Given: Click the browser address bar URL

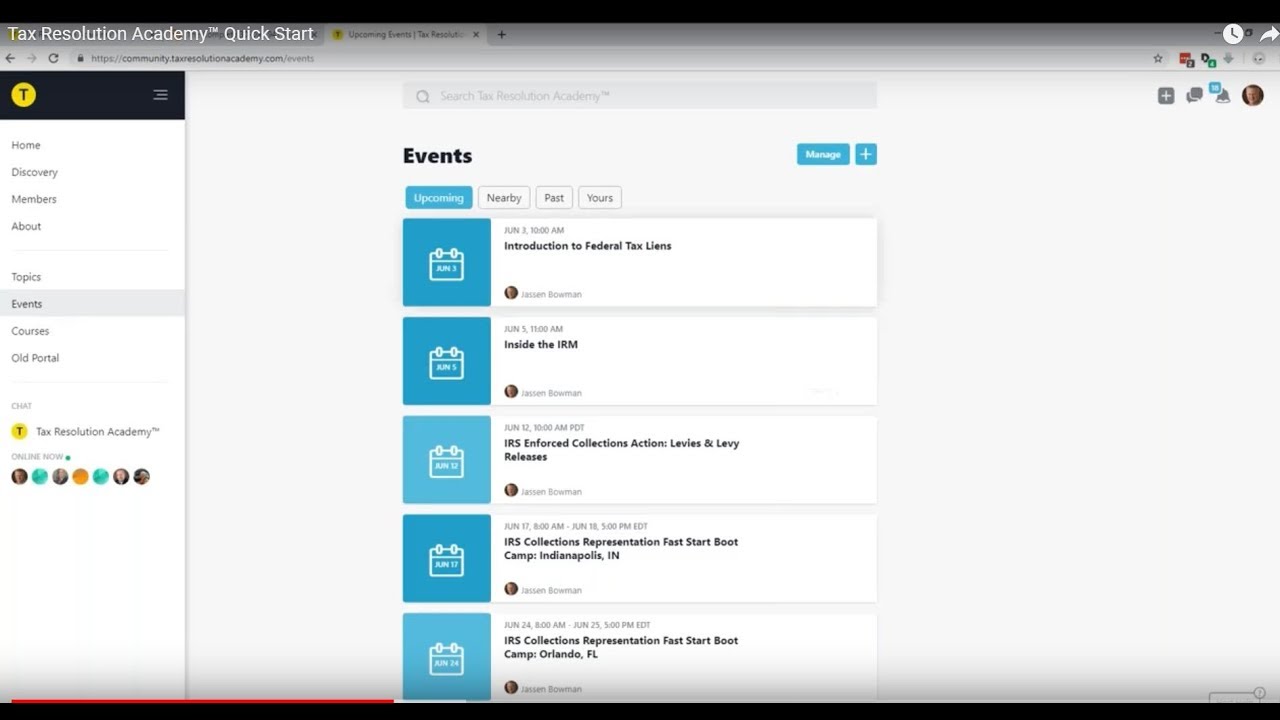Looking at the screenshot, I should 202,59.
